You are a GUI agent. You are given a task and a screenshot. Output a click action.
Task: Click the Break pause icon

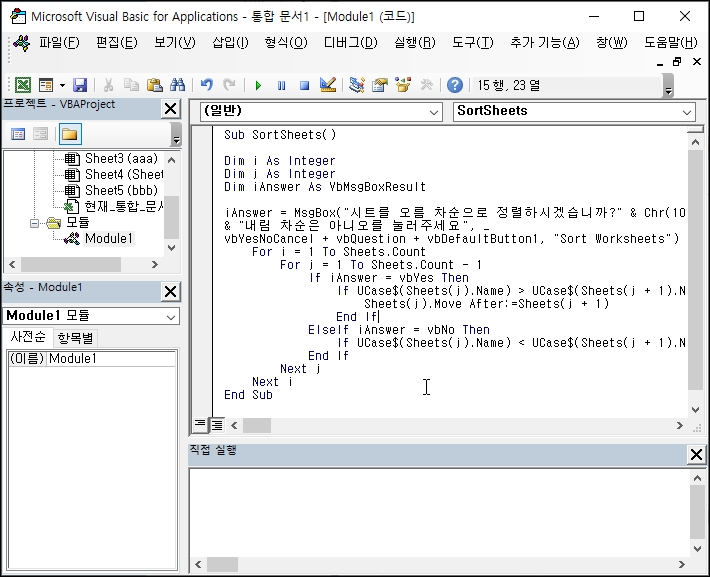(x=282, y=85)
